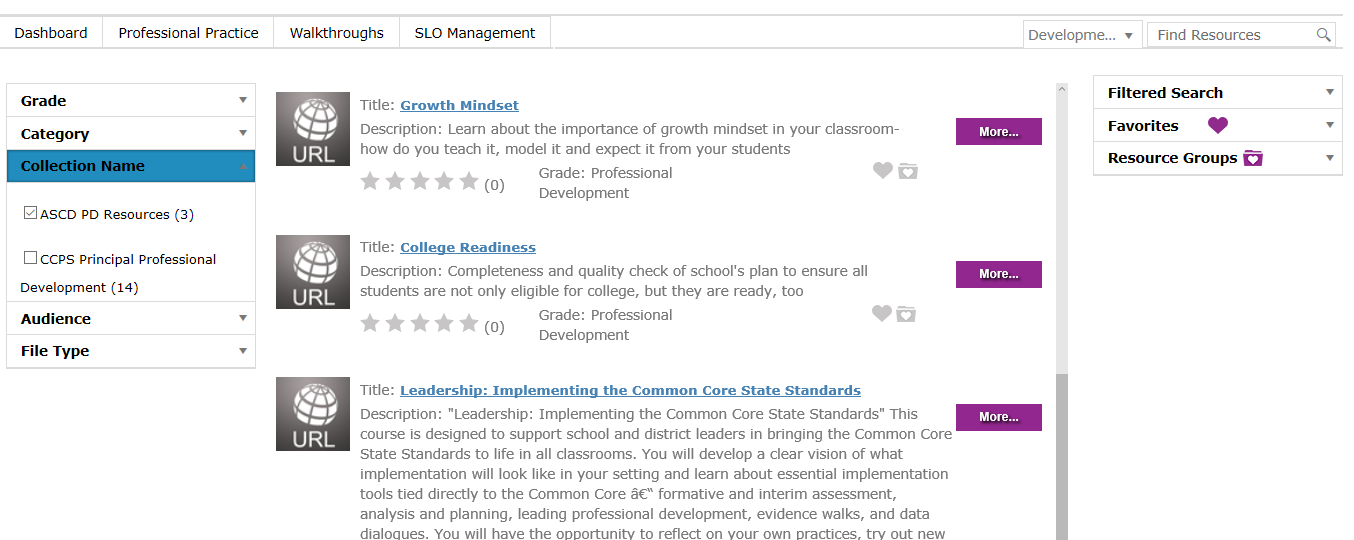Expand the Grade filter section
The width and height of the screenshot is (1354, 540).
click(131, 101)
